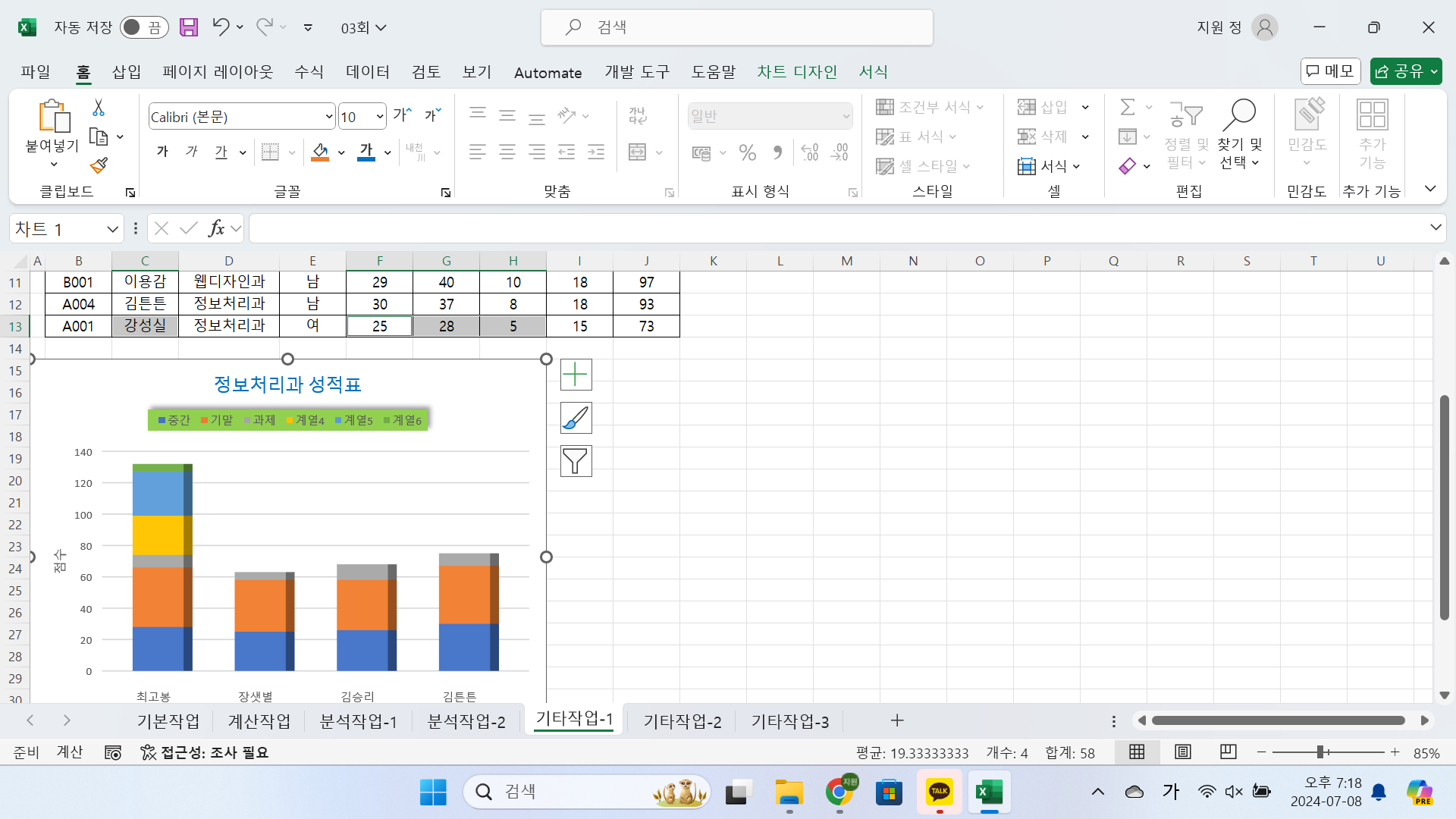Viewport: 1456px width, 819px height.
Task: Toggle underline formatting button
Action: (221, 152)
